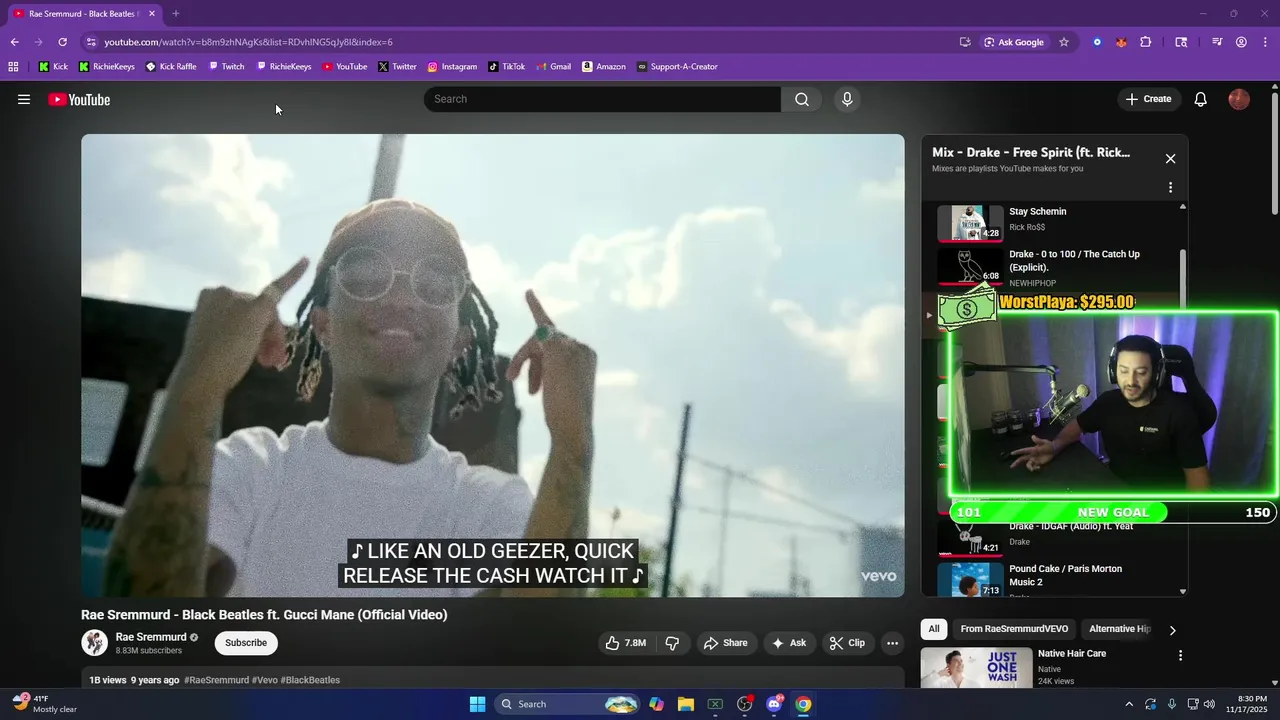Open Rae Sremmurd channel name link
Screen dimensions: 1280x720
[151, 637]
